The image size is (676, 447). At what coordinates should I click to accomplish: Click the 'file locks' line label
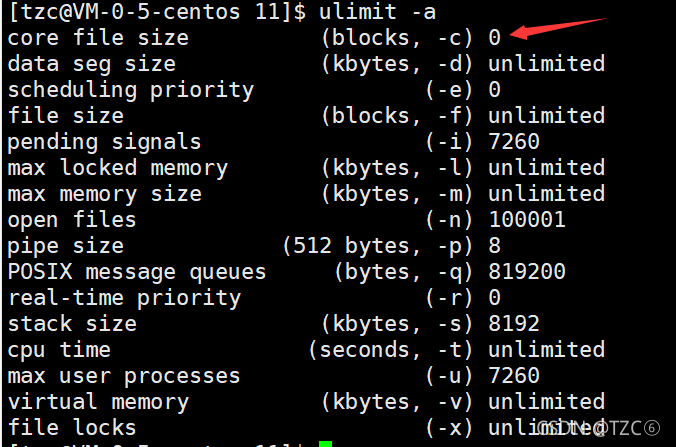[x=72, y=428]
